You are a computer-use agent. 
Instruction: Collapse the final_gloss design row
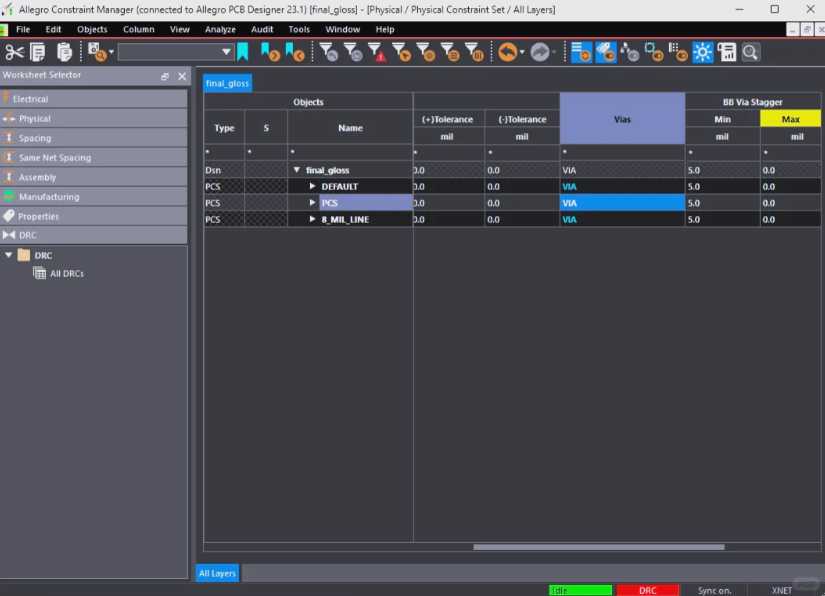point(297,170)
